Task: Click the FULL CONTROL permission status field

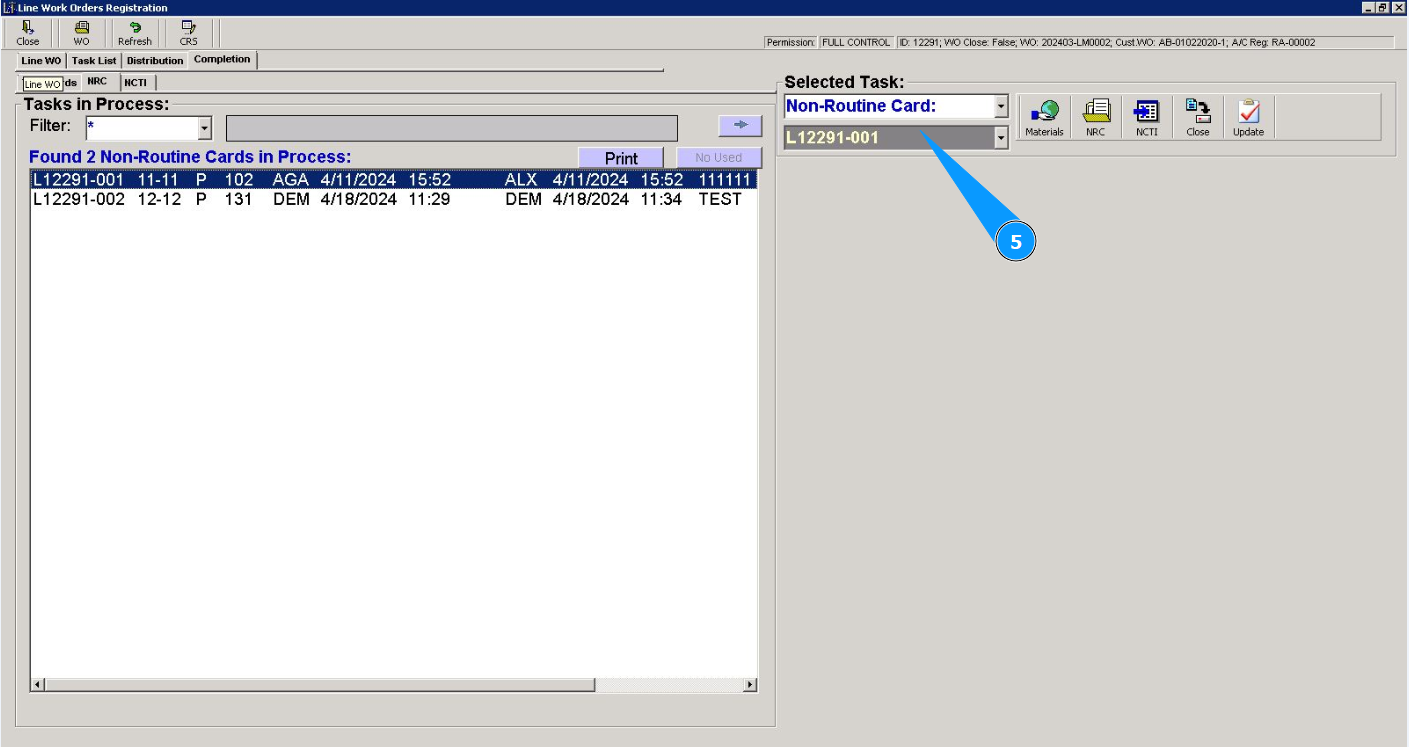Action: (x=856, y=43)
